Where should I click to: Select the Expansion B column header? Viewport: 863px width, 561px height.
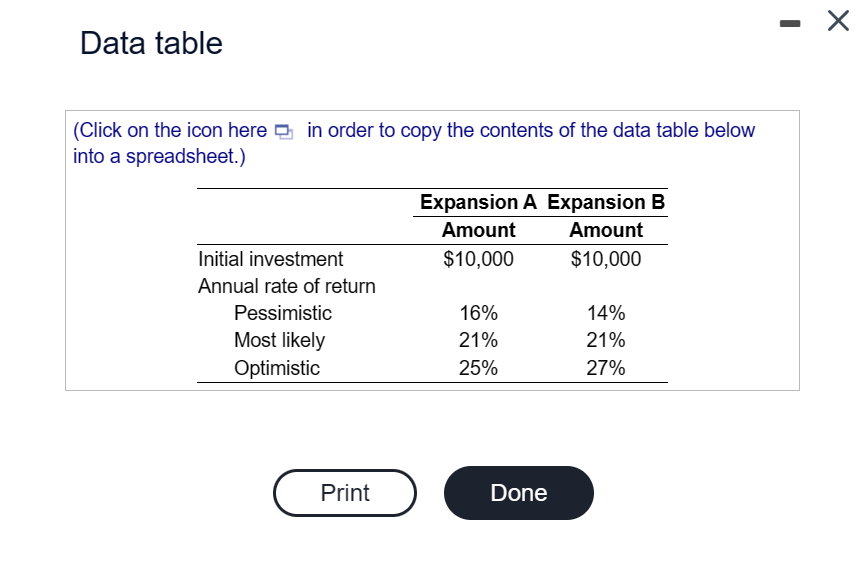pyautogui.click(x=606, y=202)
